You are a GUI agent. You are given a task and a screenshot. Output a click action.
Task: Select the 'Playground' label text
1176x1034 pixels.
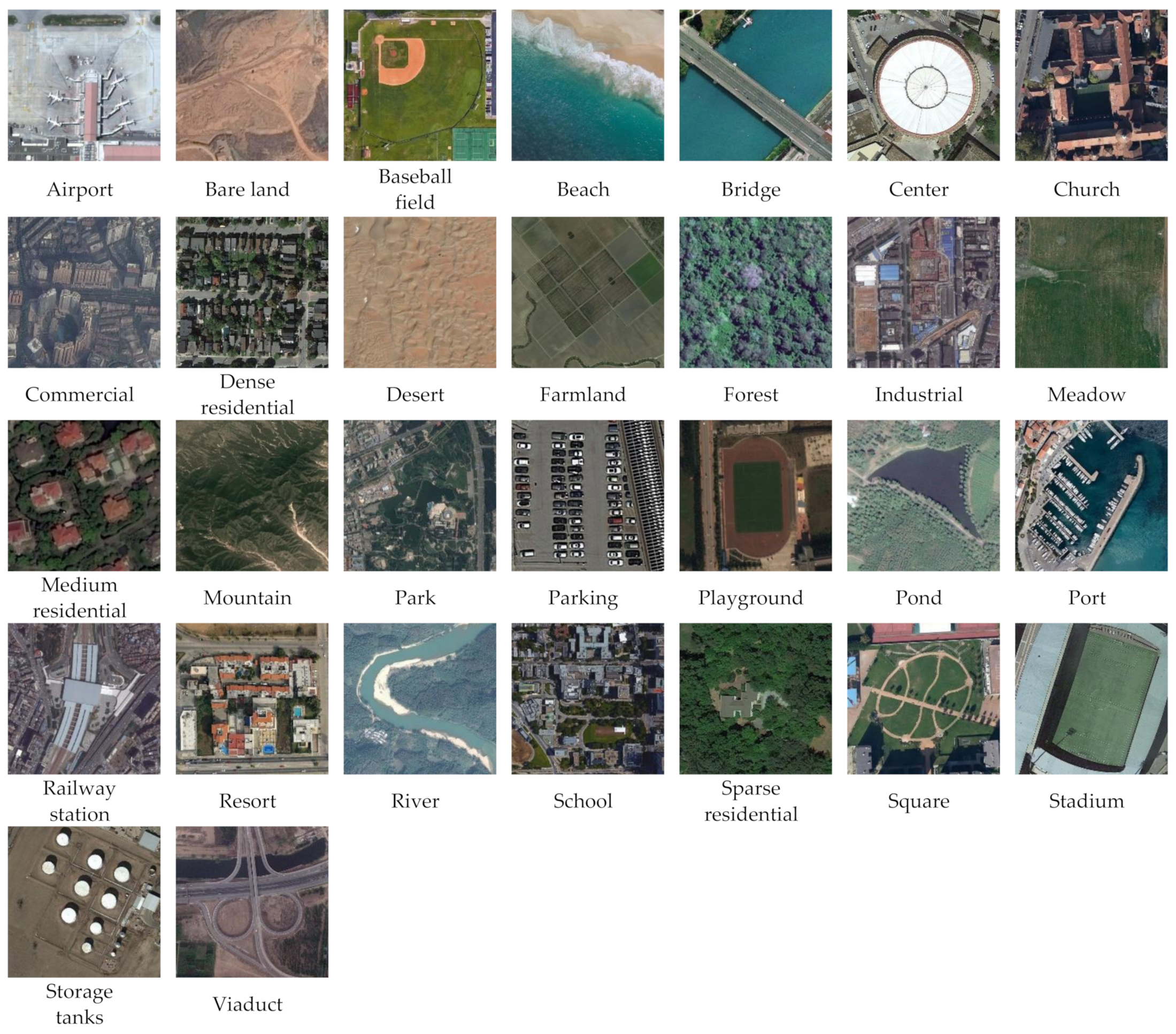point(751,599)
